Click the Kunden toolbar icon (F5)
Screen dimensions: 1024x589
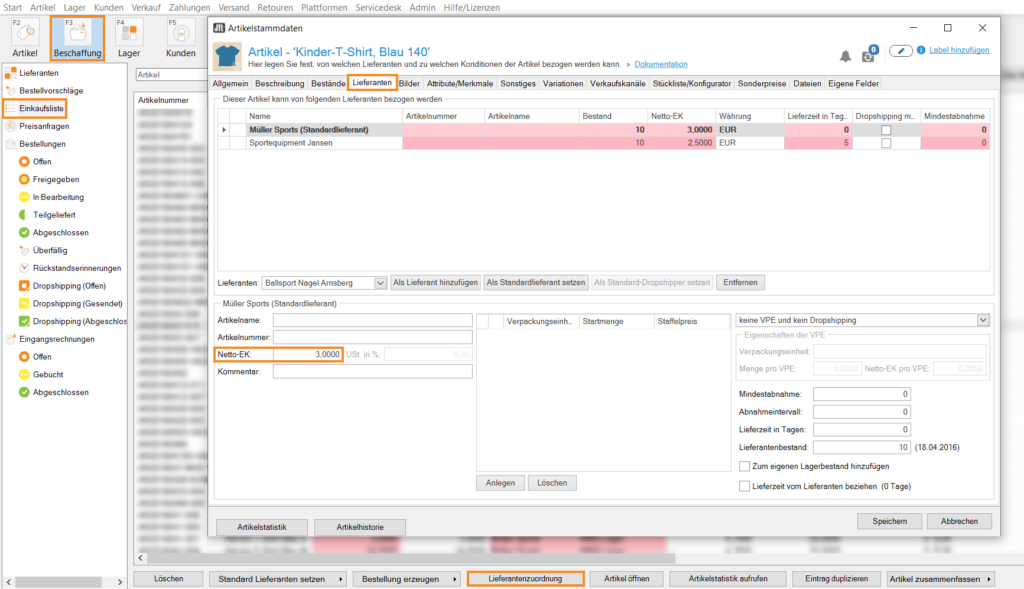[180, 36]
